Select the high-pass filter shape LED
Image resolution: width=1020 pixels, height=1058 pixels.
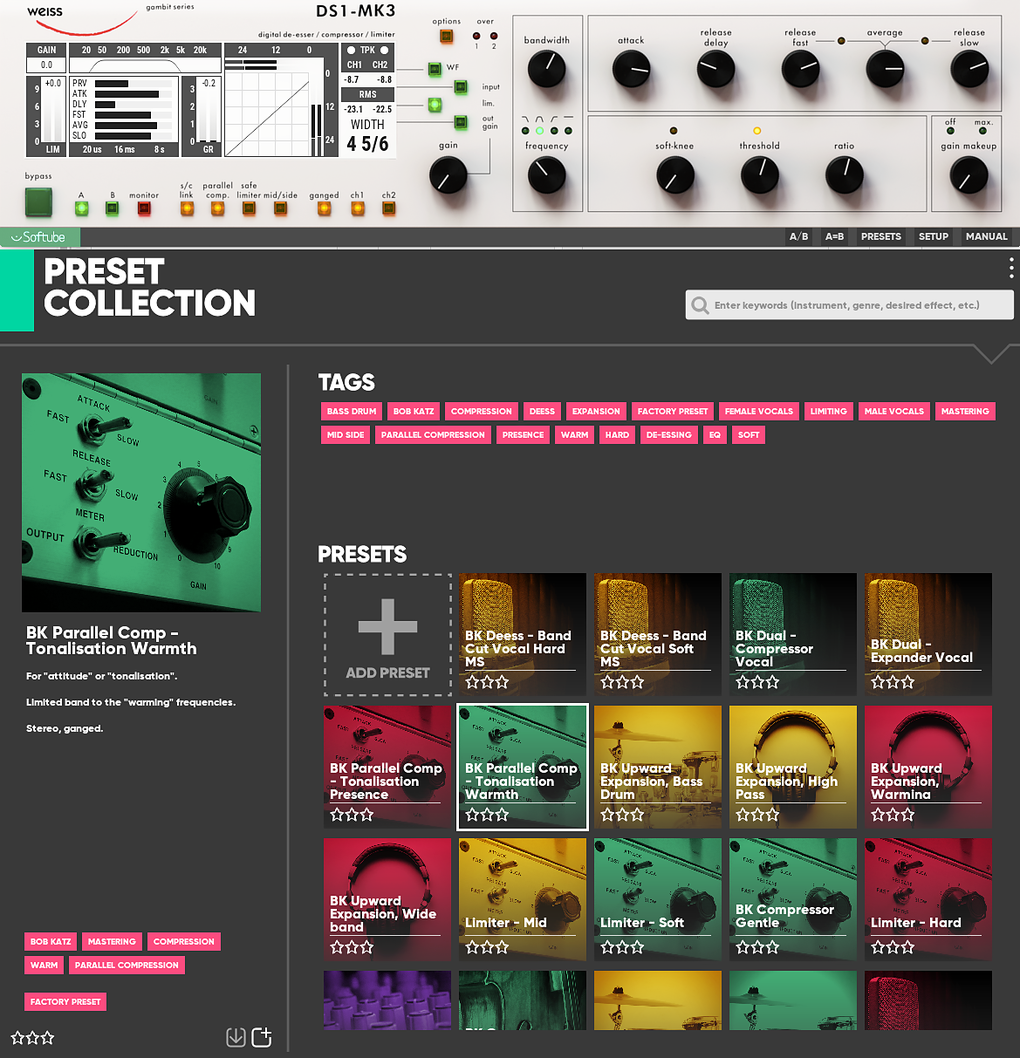[554, 130]
